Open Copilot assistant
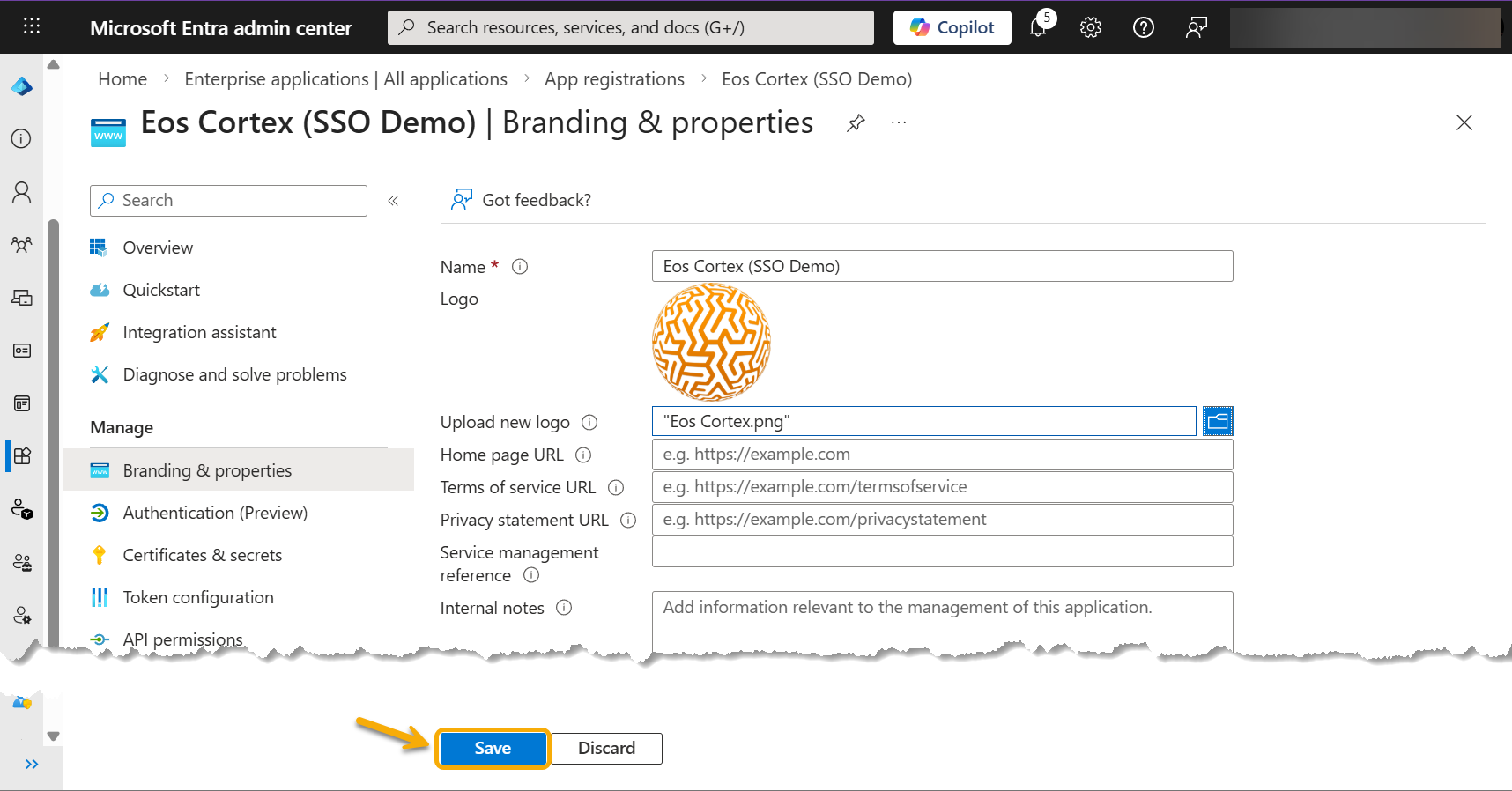Viewport: 1512px width, 791px height. 952,27
